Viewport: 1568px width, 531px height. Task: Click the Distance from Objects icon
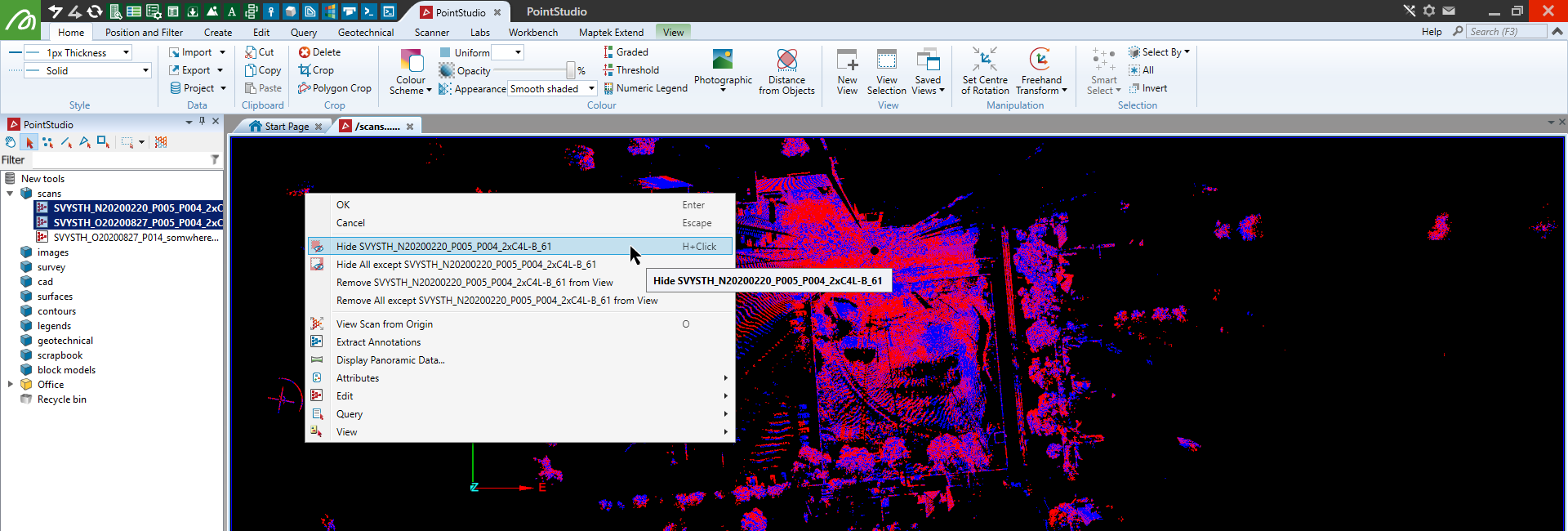(786, 60)
